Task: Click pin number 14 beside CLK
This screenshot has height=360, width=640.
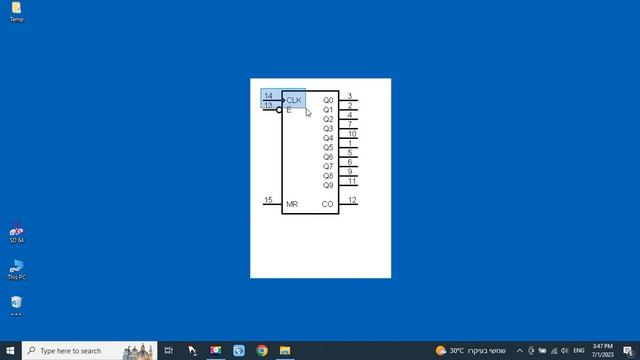Action: pos(268,96)
